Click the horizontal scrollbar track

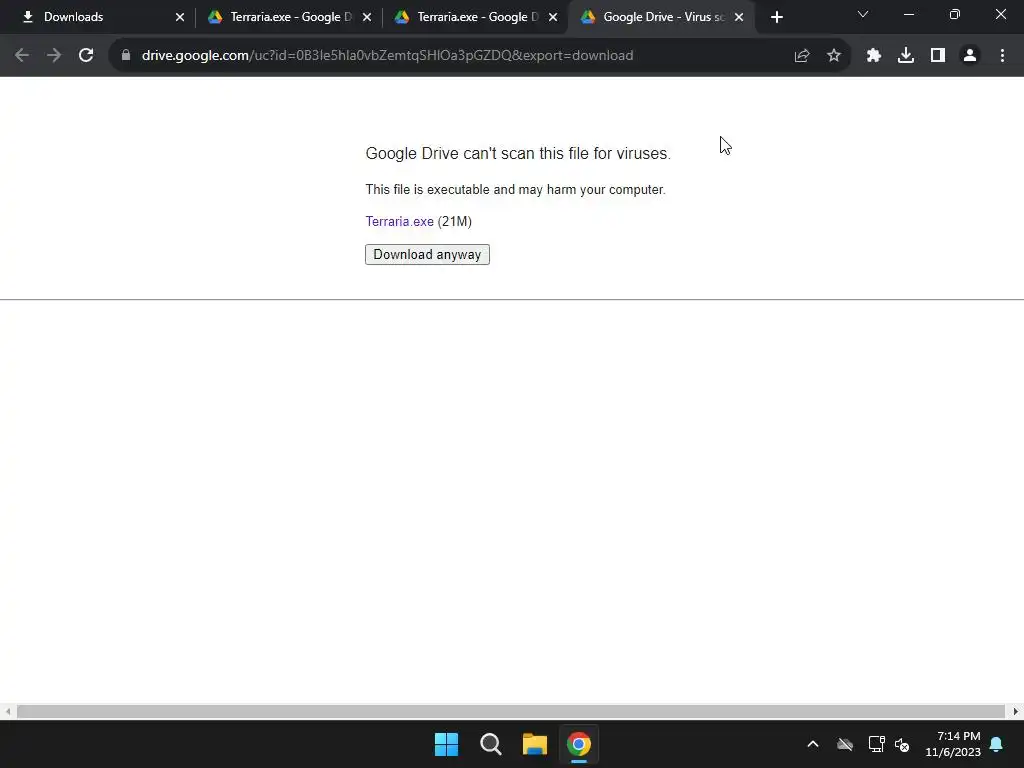511,711
